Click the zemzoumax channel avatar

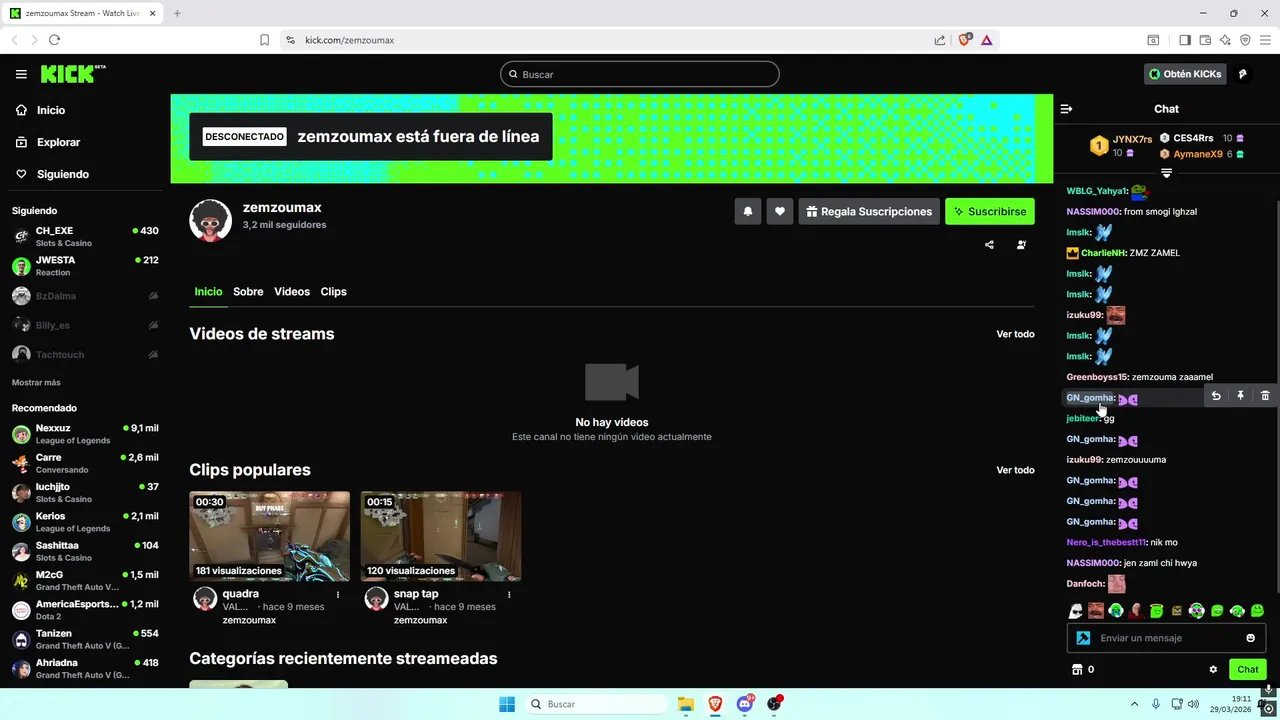tap(210, 220)
